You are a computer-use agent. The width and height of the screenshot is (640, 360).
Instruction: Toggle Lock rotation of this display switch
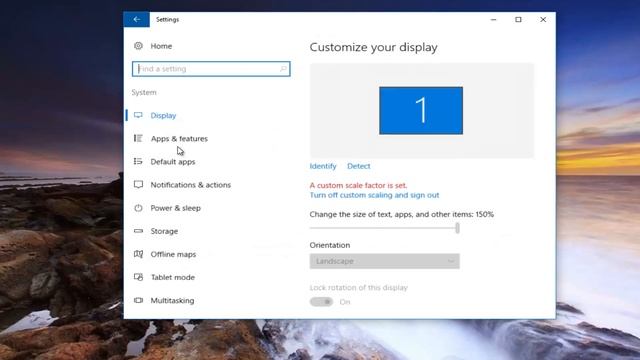click(x=321, y=302)
